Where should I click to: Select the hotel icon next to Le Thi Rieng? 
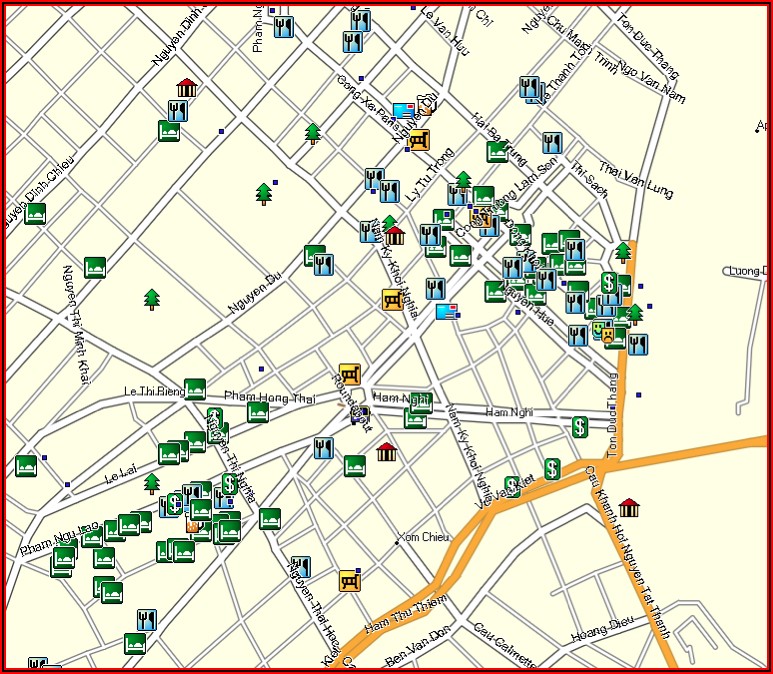[195, 390]
